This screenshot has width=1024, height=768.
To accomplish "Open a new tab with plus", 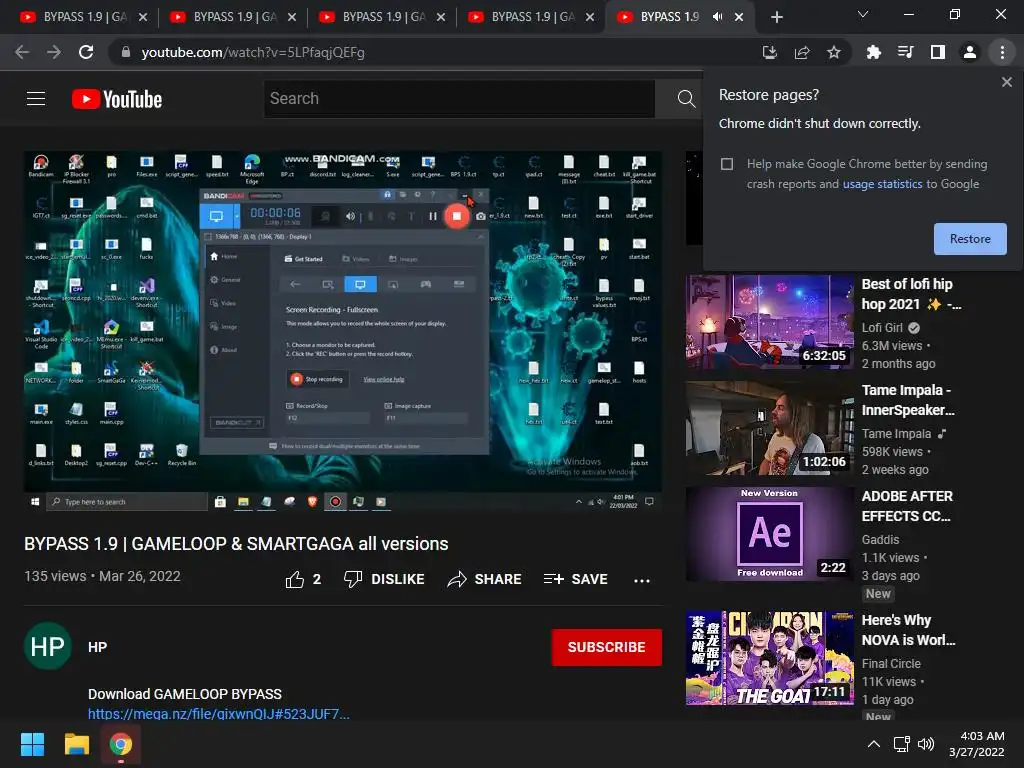I will [776, 17].
